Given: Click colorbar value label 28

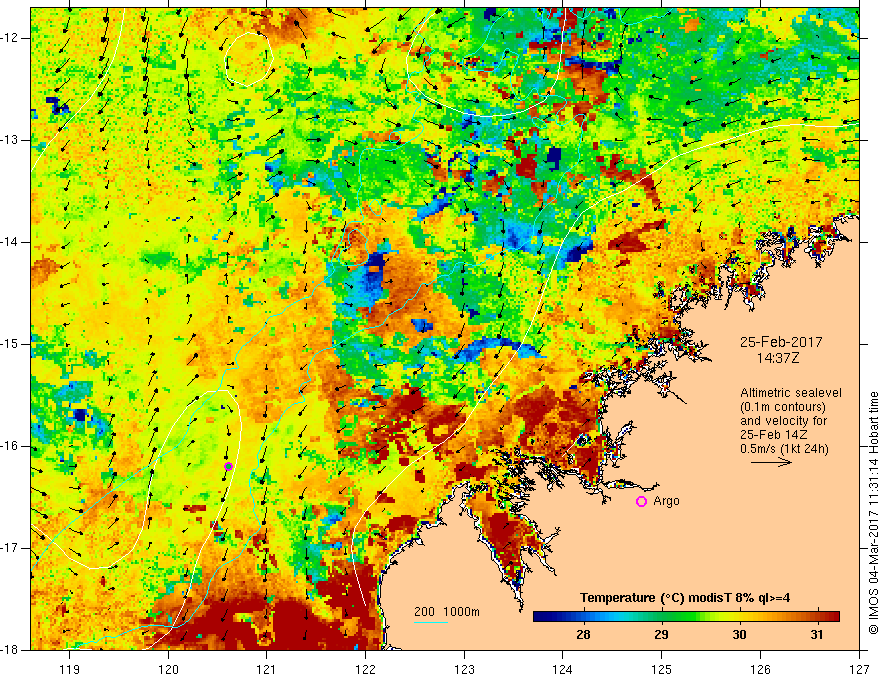Looking at the screenshot, I should pos(583,635).
